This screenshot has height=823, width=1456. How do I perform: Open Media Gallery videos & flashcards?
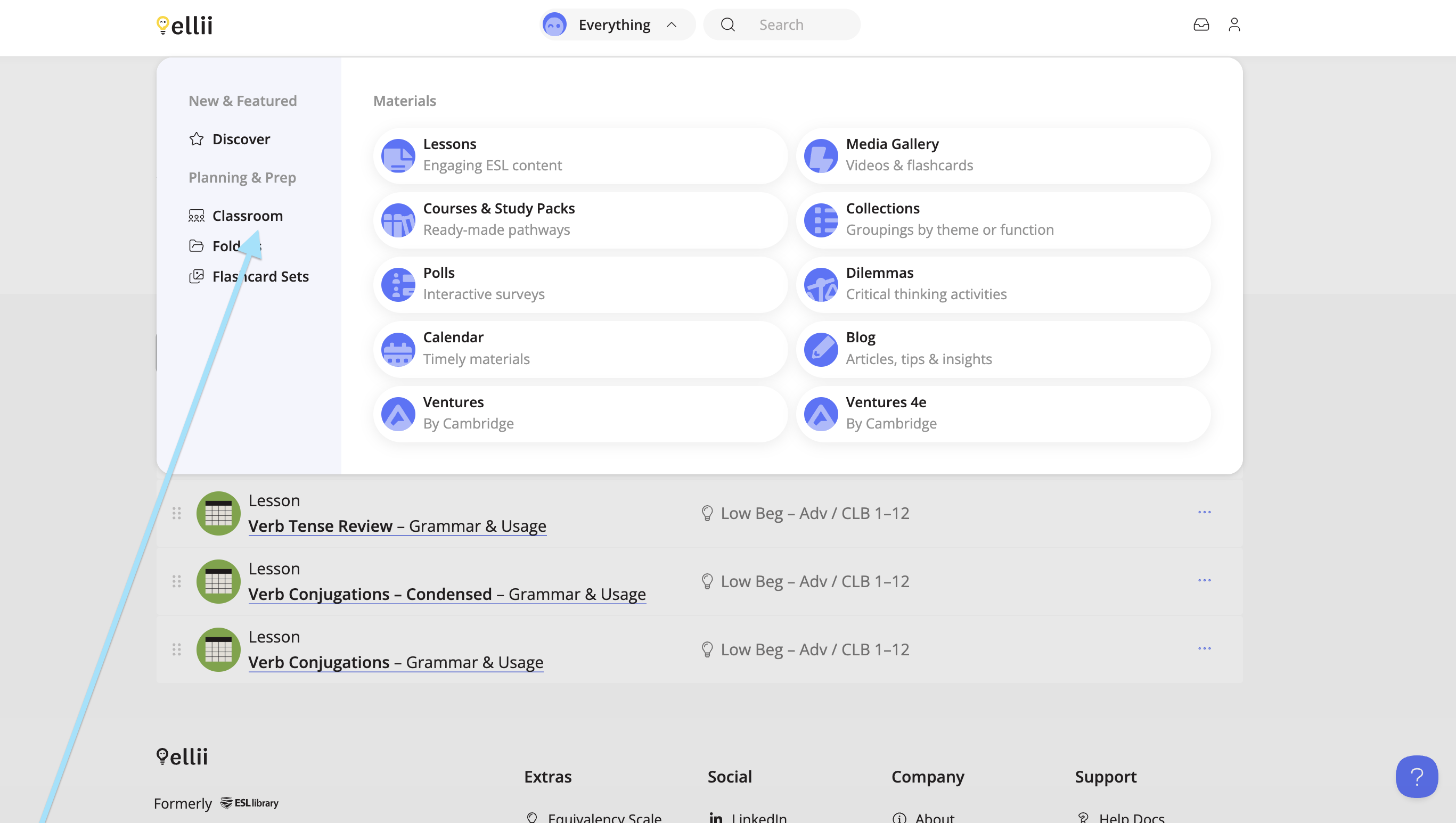[x=1003, y=155]
